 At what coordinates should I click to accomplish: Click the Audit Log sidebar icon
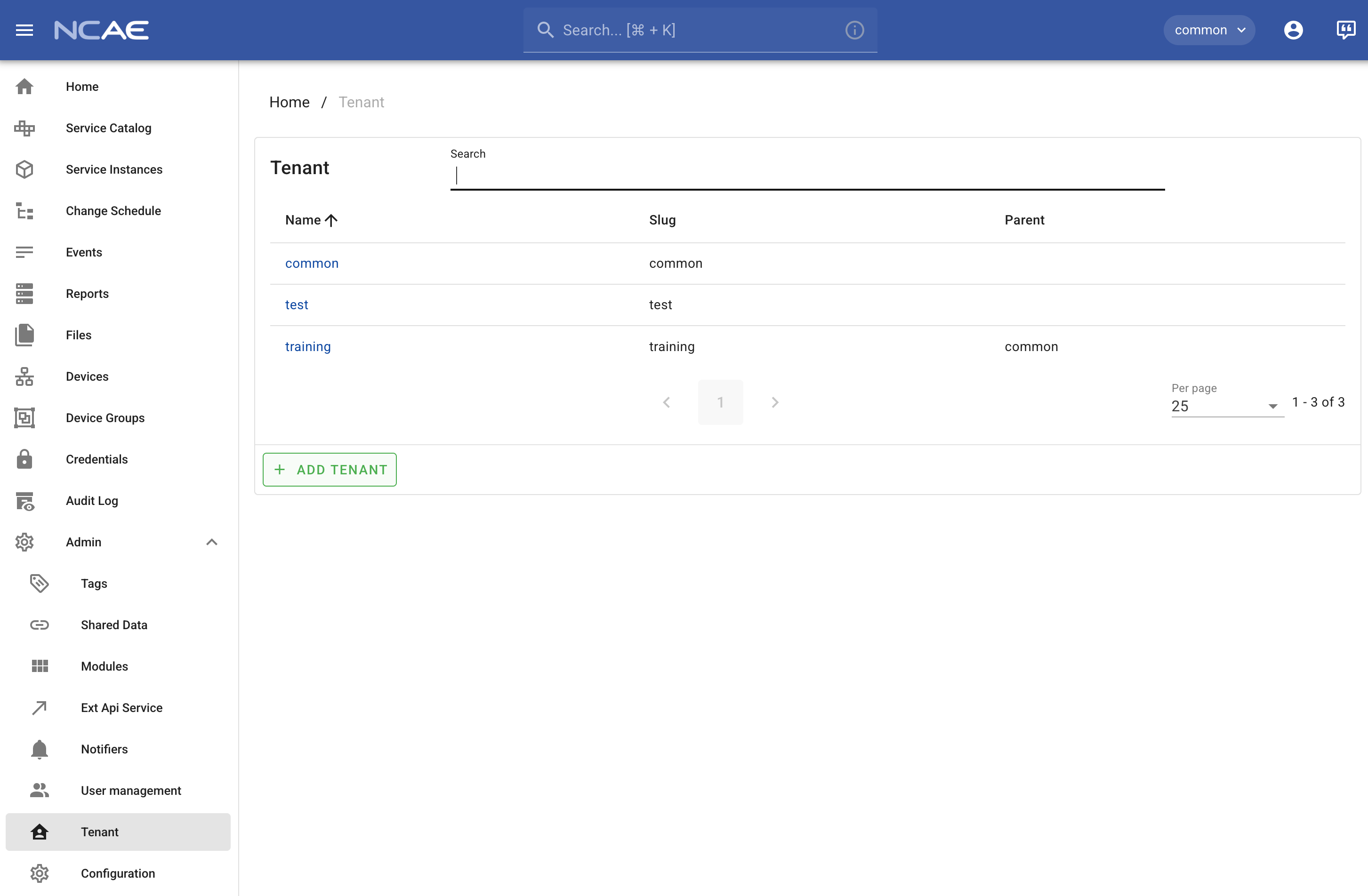tap(24, 501)
